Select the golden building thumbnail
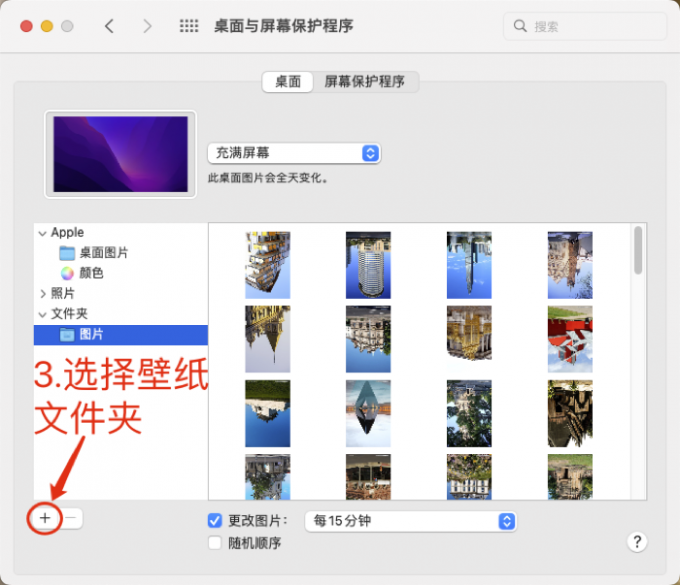Screen dimensions: 680x585 (469, 333)
